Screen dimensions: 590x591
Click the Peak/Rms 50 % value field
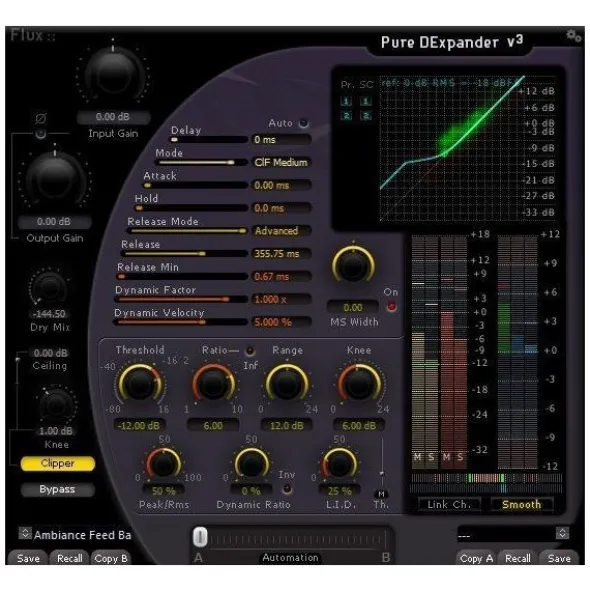coord(163,491)
